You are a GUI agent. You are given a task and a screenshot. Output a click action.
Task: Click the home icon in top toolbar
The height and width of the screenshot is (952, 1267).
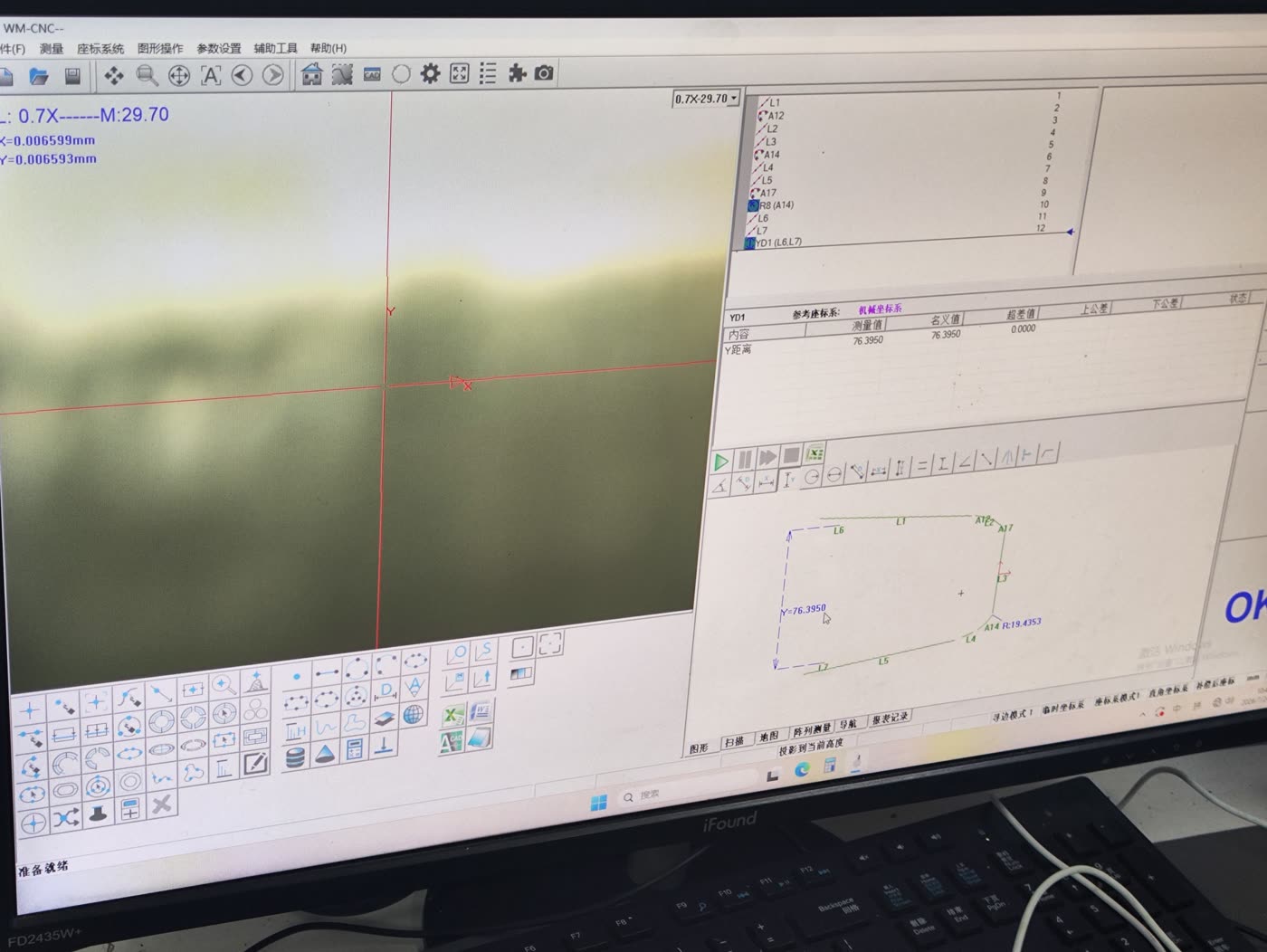coord(312,74)
